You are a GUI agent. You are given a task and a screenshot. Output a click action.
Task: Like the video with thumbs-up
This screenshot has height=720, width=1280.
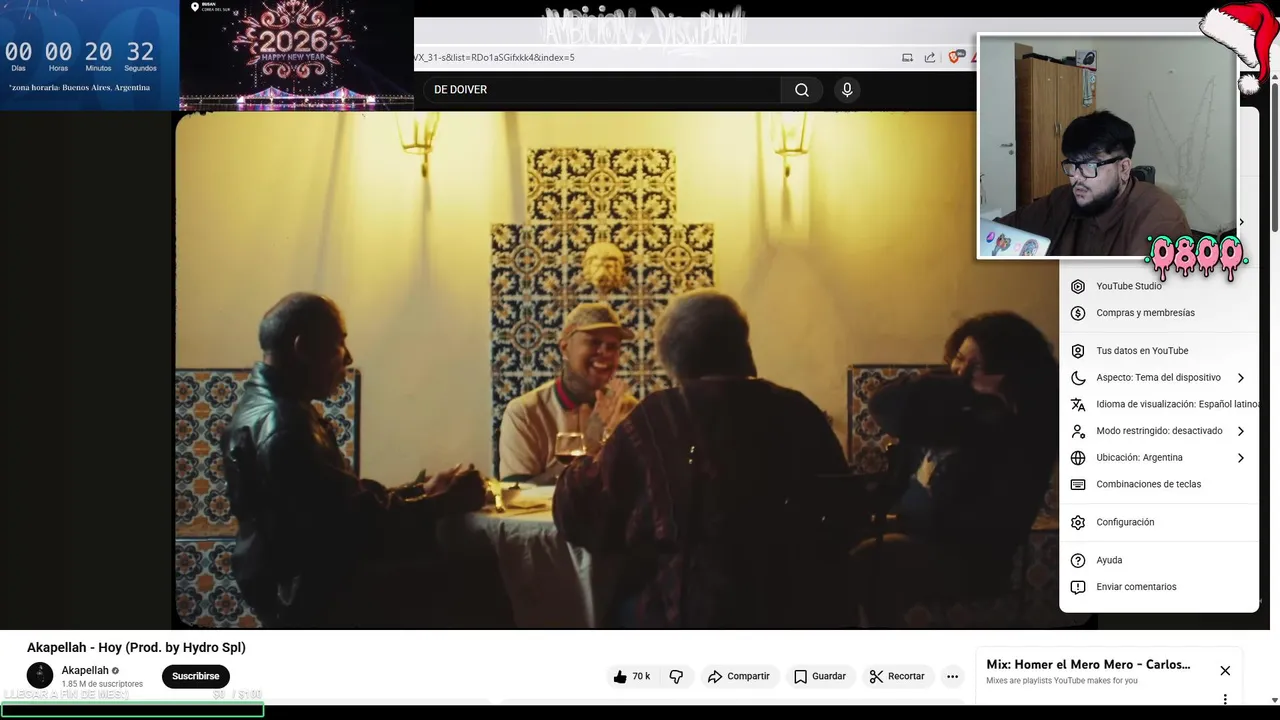[632, 677]
